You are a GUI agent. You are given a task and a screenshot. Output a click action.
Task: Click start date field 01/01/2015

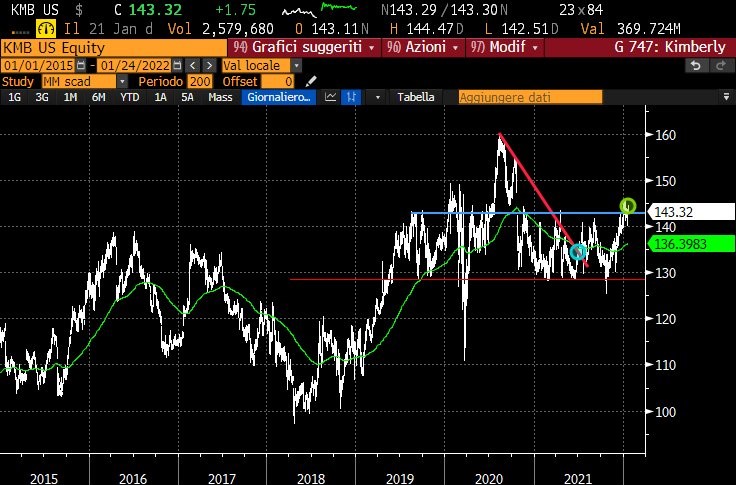(x=38, y=65)
